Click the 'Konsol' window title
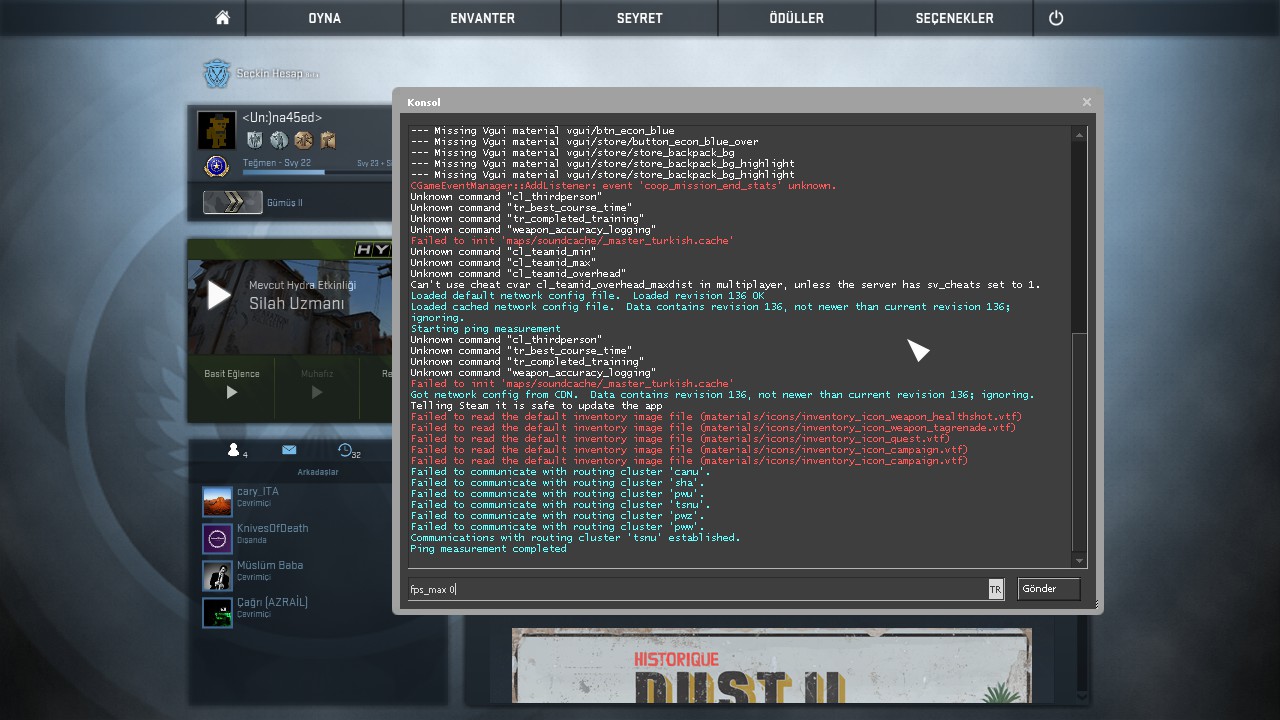 click(423, 102)
